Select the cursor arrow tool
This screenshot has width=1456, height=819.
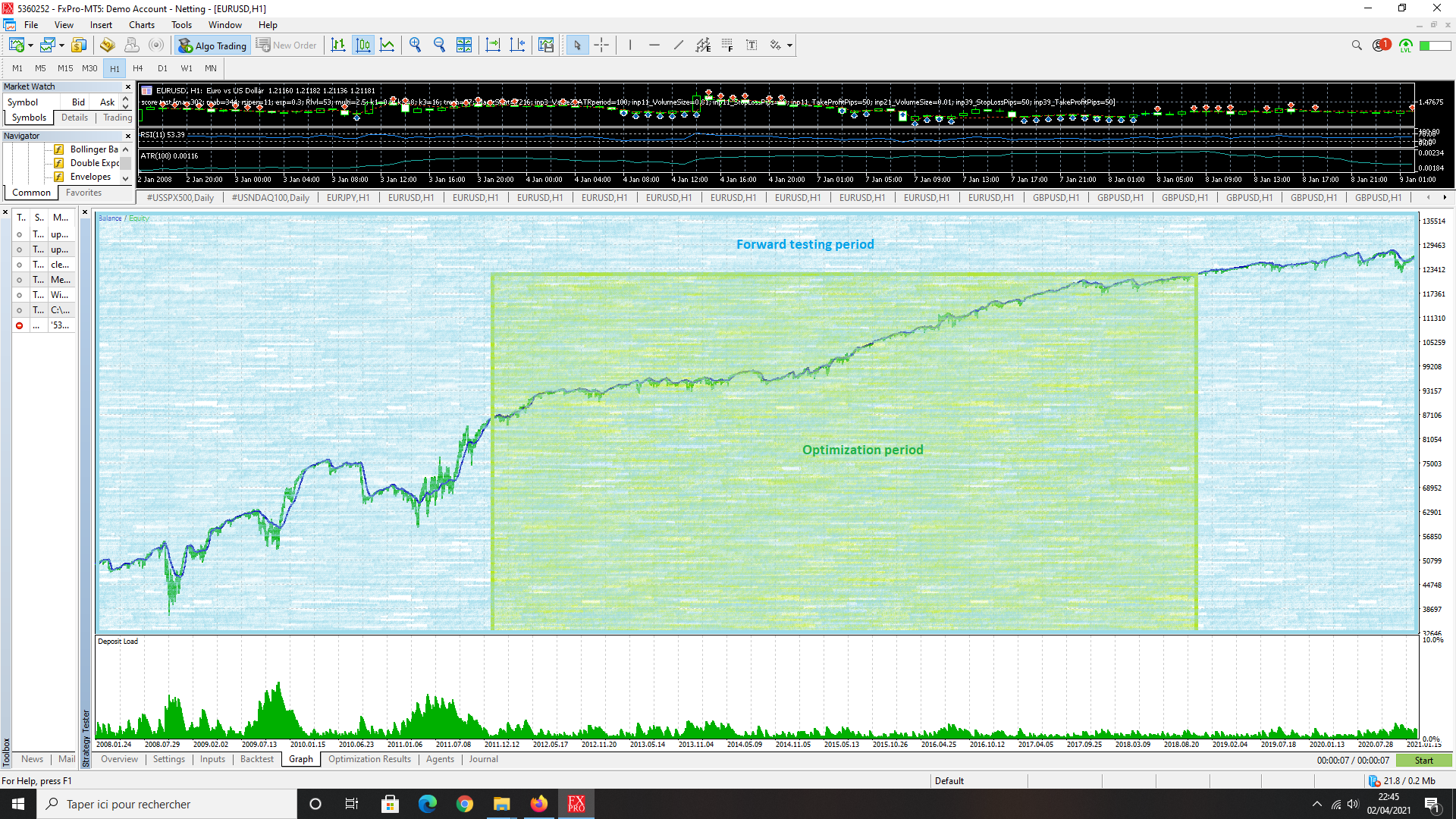577,45
